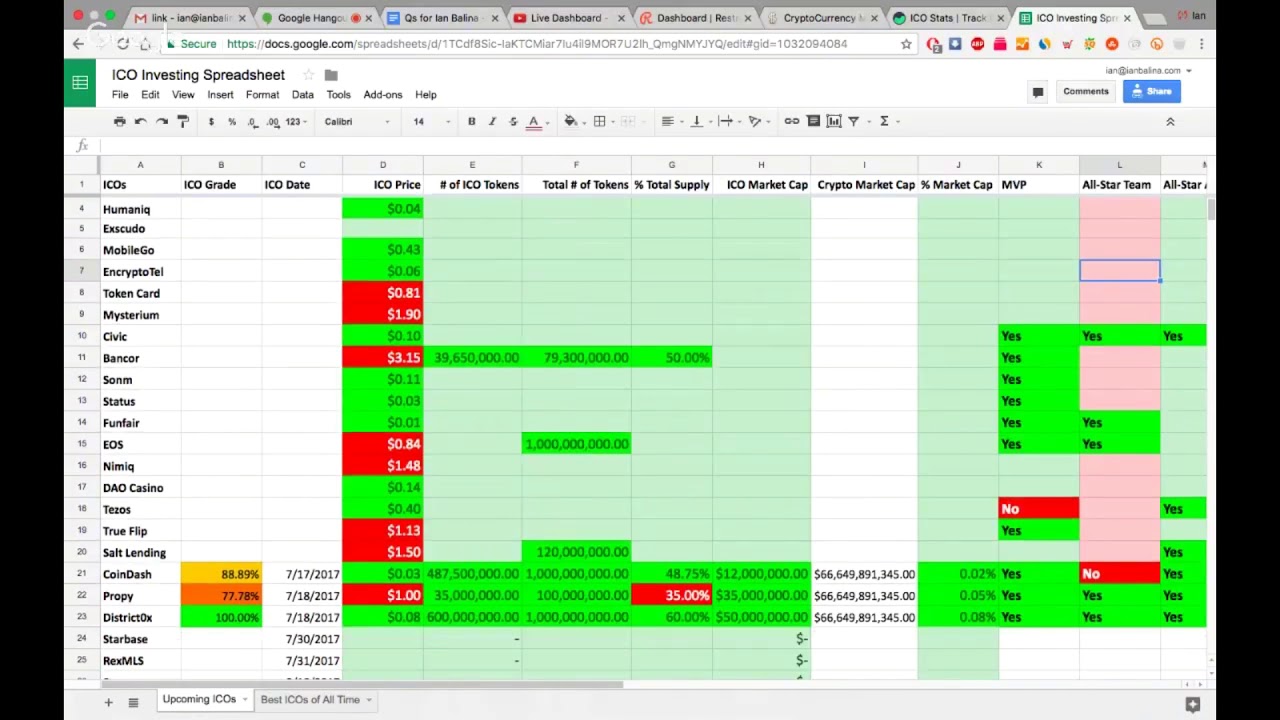This screenshot has height=720, width=1280.
Task: Open the ian@ianbalina.com account dropdown
Action: [x=1148, y=71]
